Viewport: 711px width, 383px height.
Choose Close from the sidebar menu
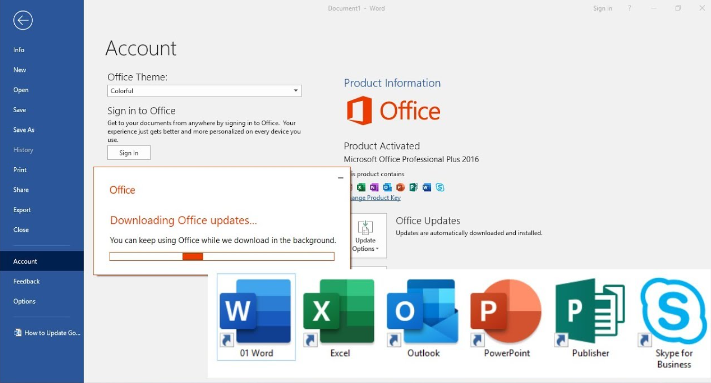21,230
